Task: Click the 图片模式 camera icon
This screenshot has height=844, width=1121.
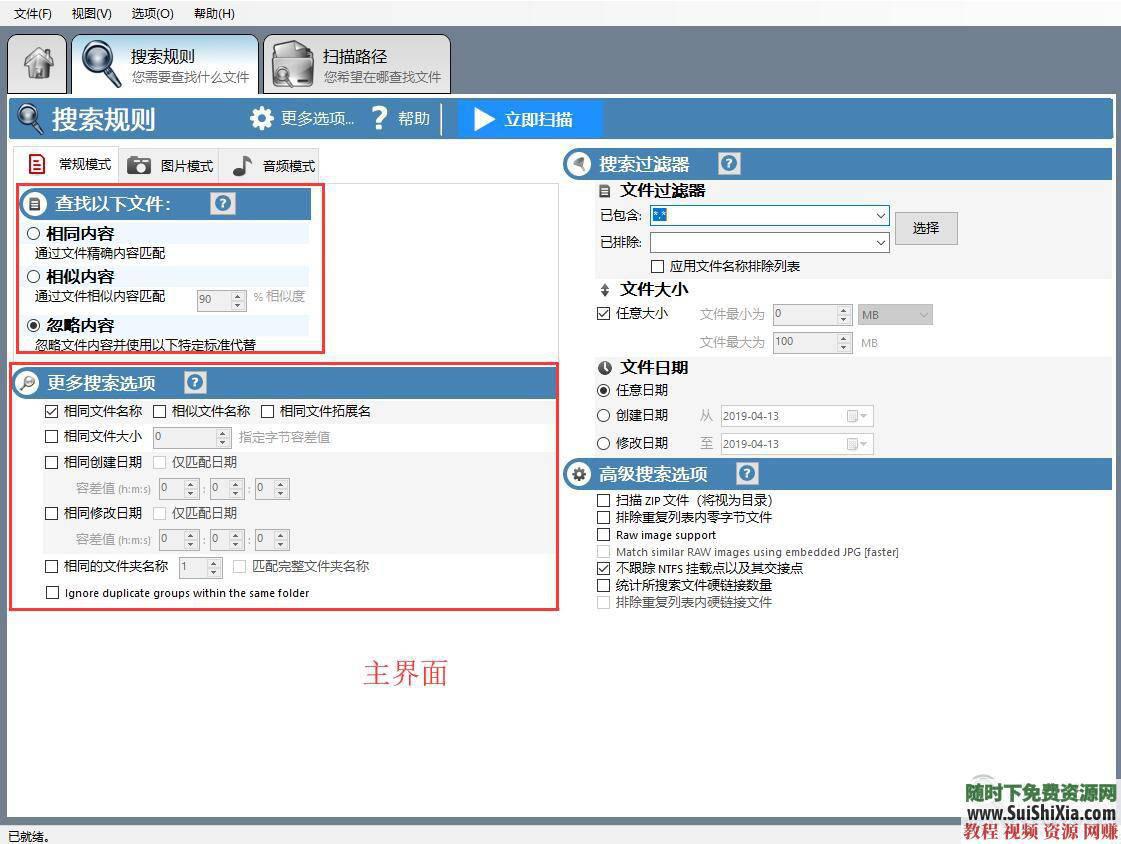Action: (x=139, y=166)
